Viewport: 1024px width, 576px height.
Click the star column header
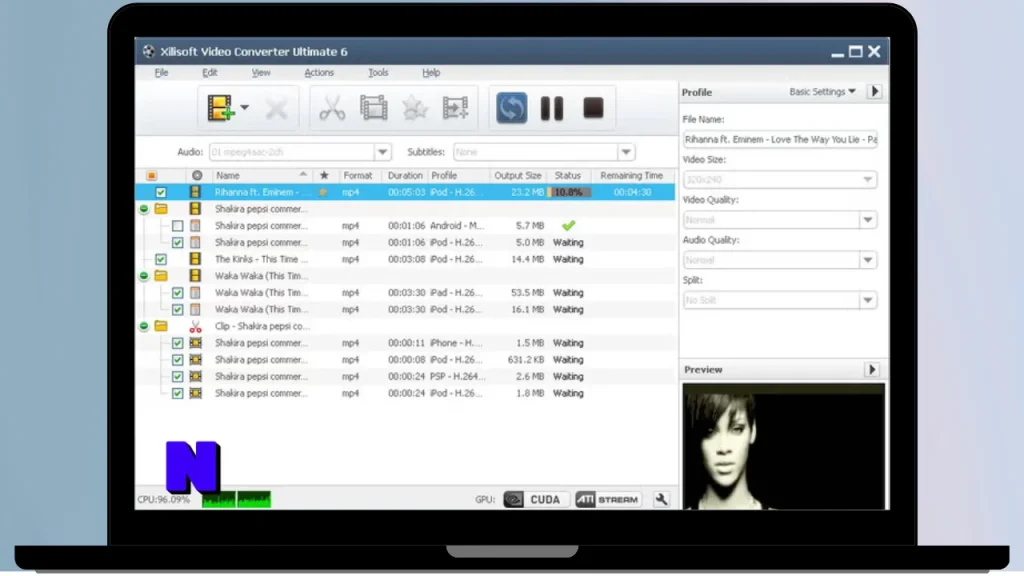coord(324,176)
